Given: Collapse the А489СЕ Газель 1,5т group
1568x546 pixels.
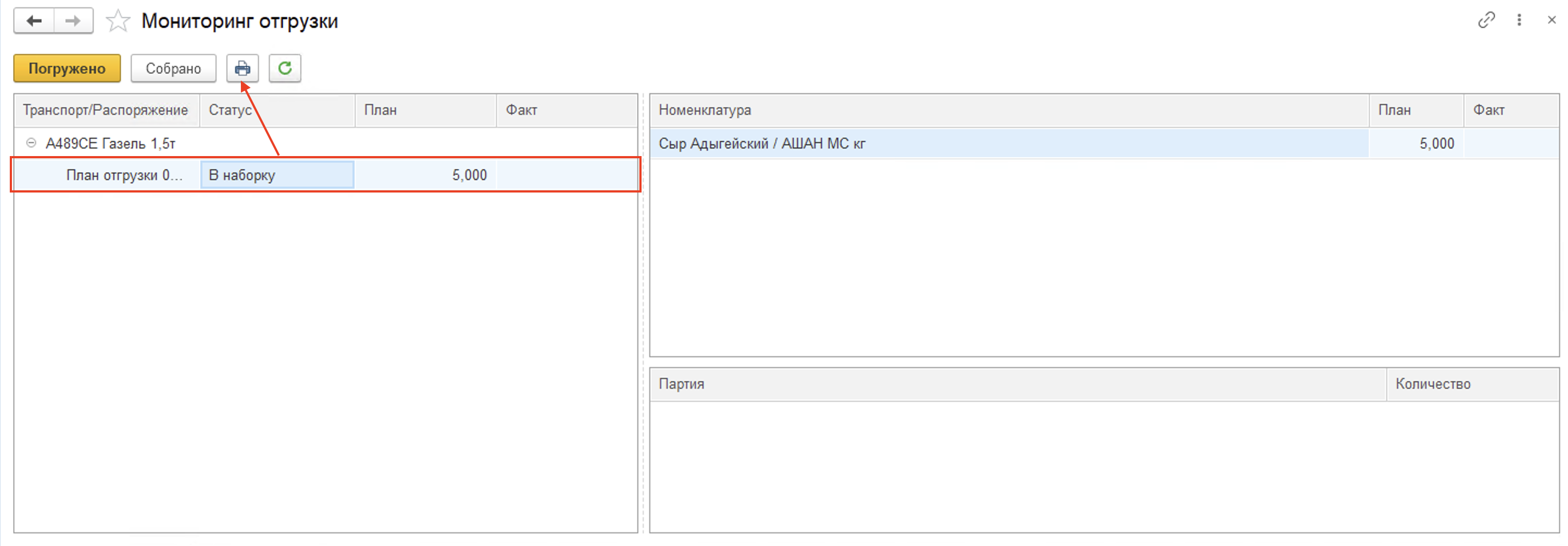Looking at the screenshot, I should 31,143.
